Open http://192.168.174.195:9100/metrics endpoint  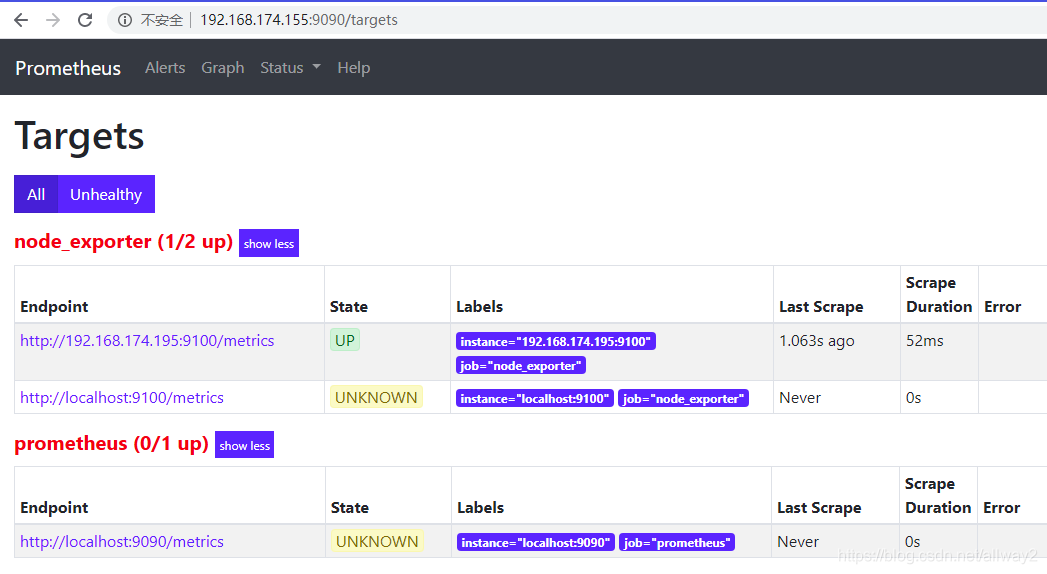tap(147, 341)
